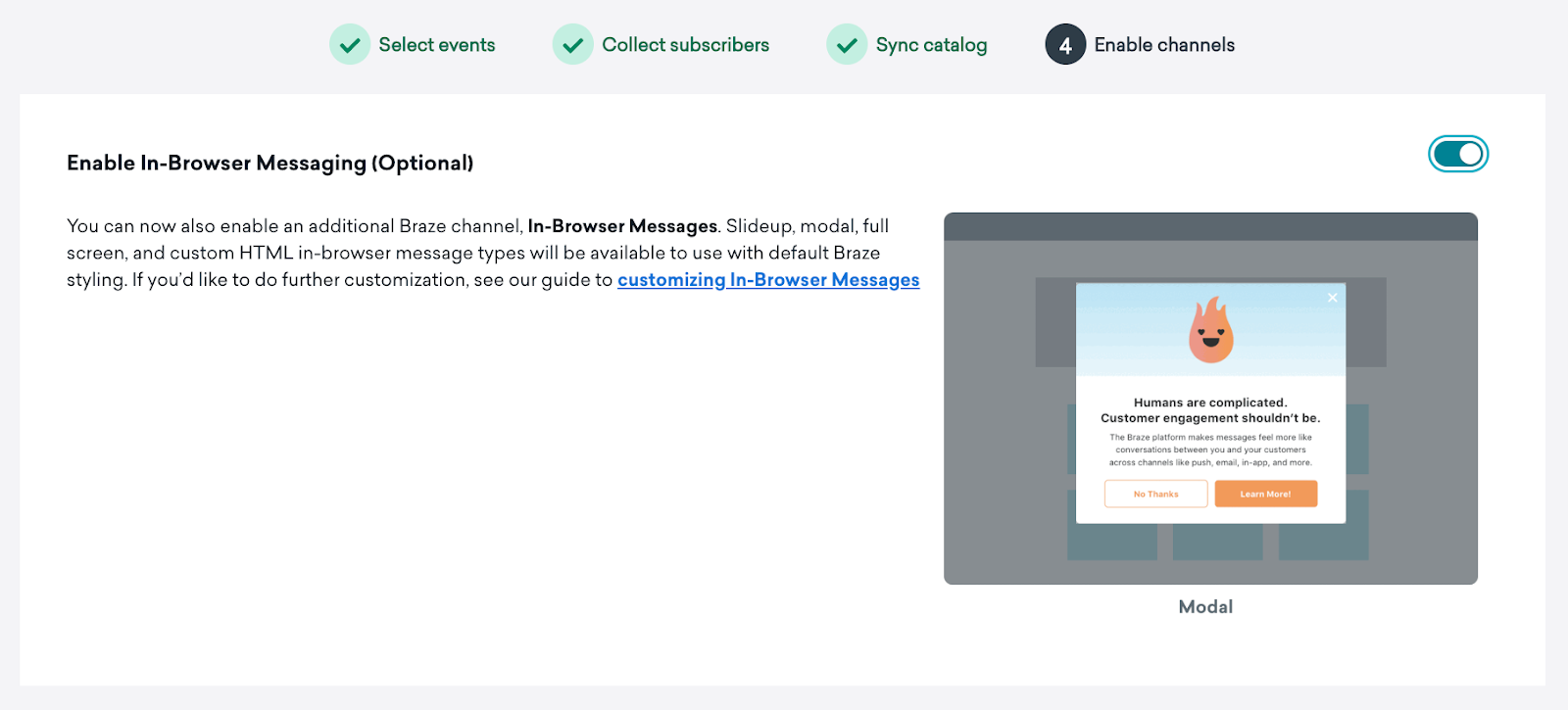Close the modal preview with X icon
Viewport: 1568px width, 710px height.
(1333, 298)
